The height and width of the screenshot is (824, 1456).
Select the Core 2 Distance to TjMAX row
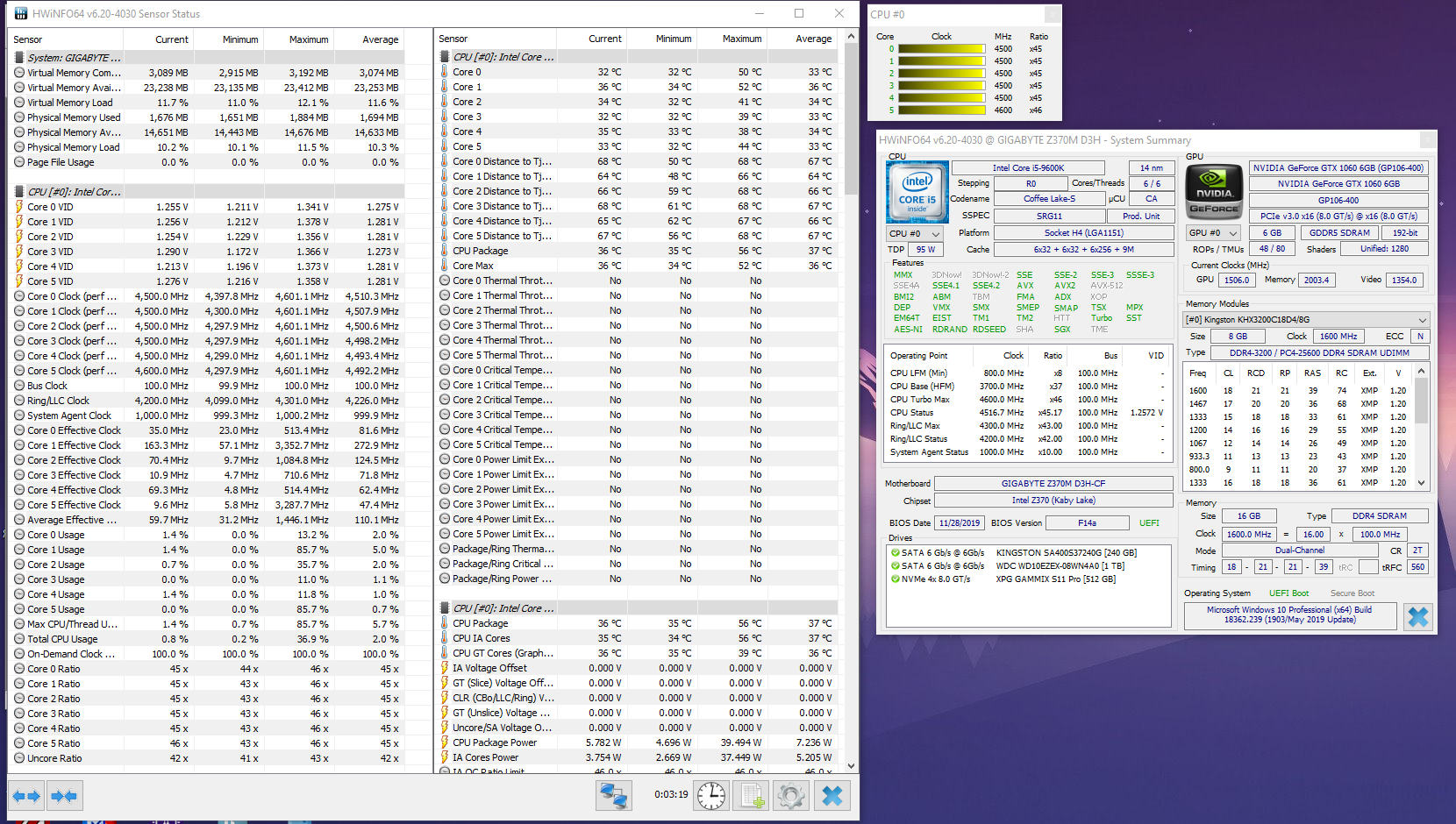[x=638, y=191]
